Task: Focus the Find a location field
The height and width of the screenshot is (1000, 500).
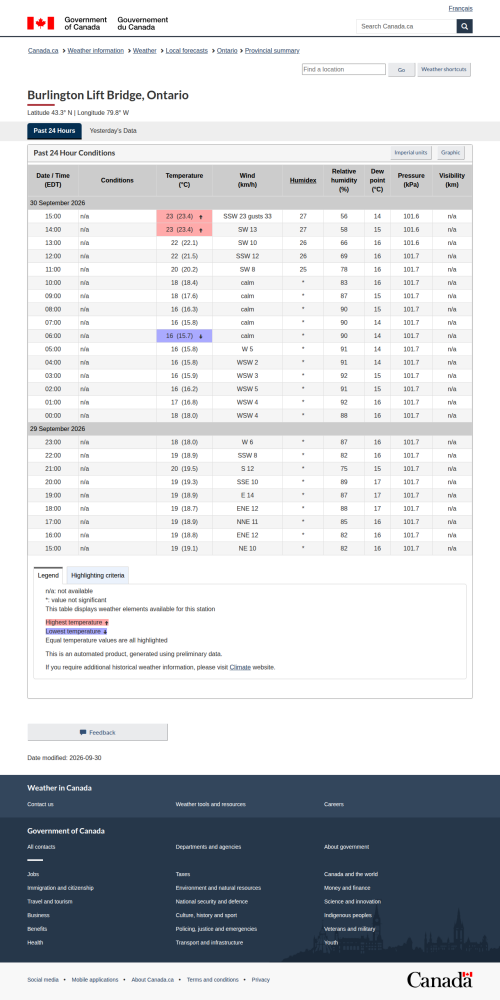Action: click(x=344, y=69)
